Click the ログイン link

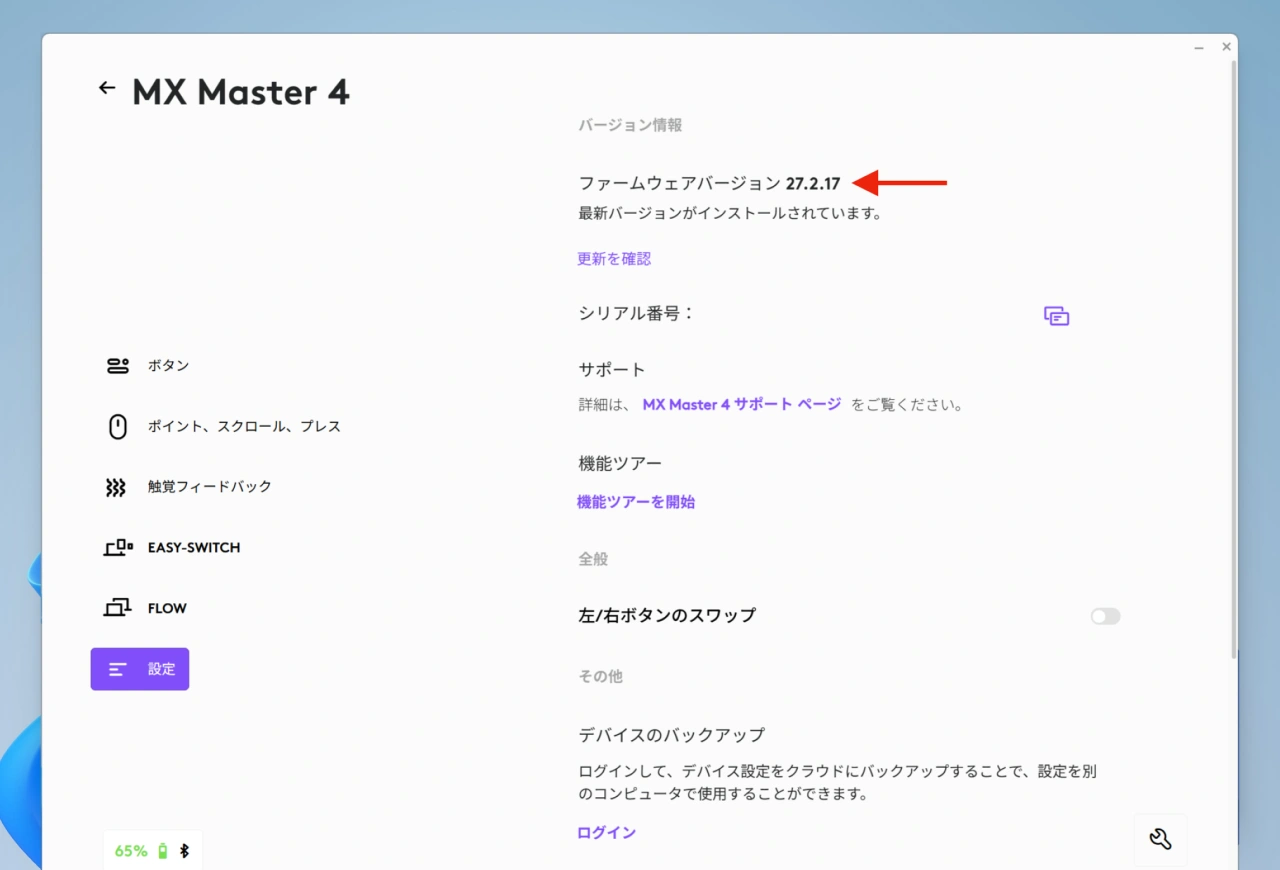[x=606, y=833]
